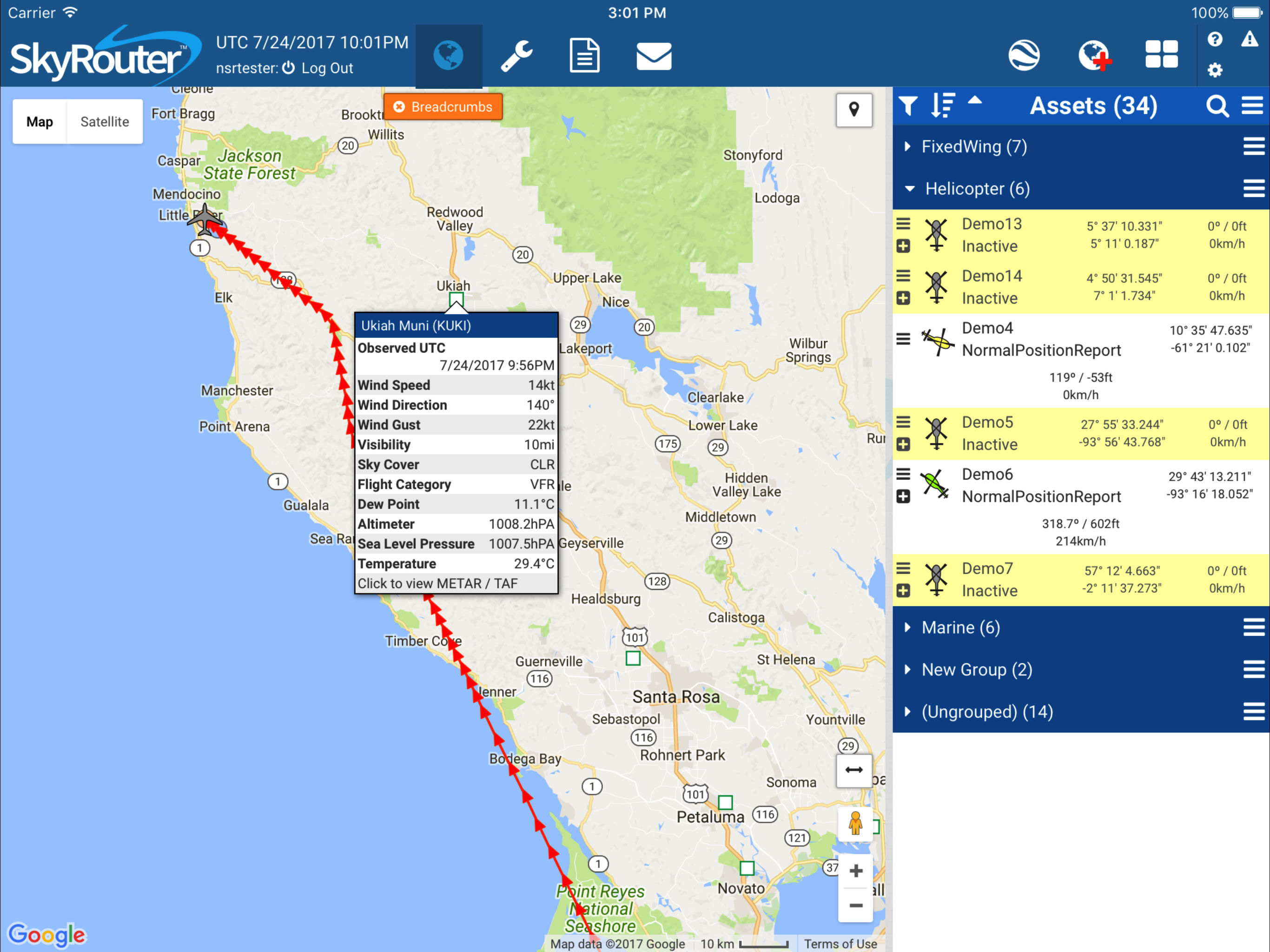
Task: Open the wrench tools tab
Action: pos(517,56)
